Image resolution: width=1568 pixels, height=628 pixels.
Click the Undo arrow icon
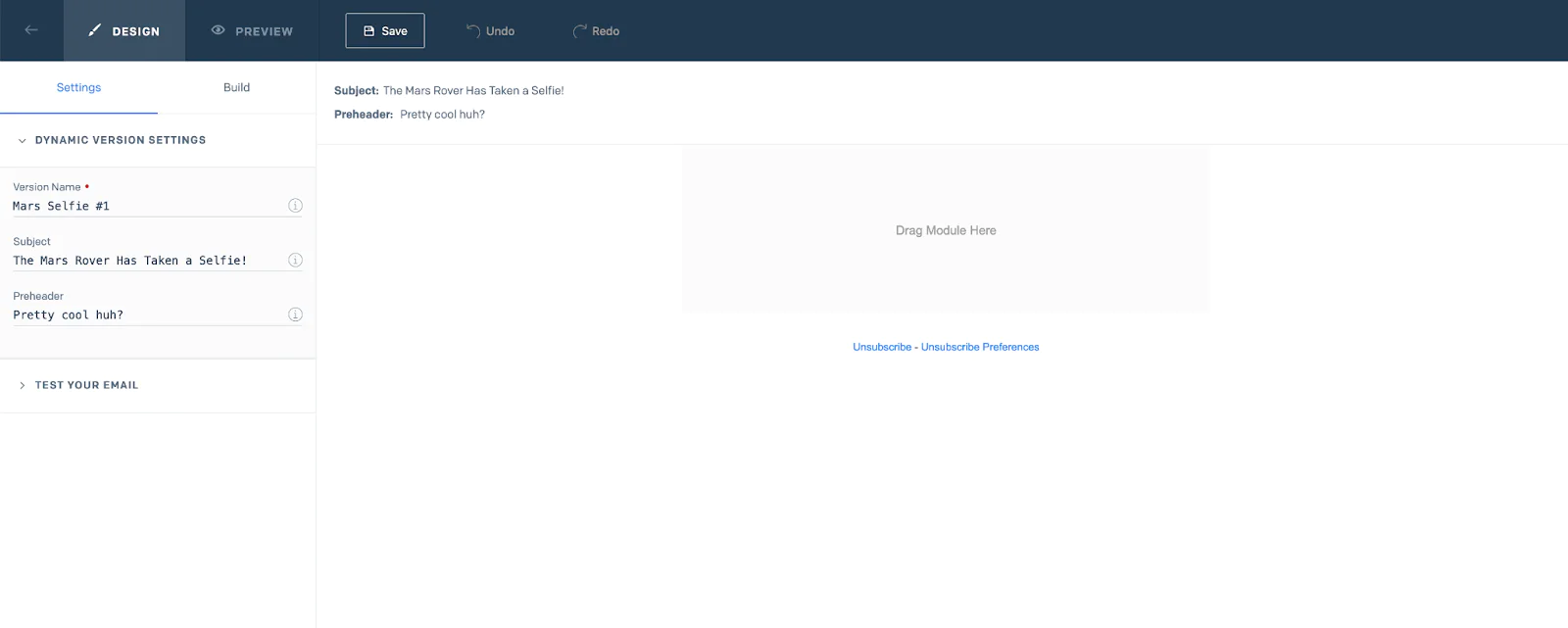473,30
